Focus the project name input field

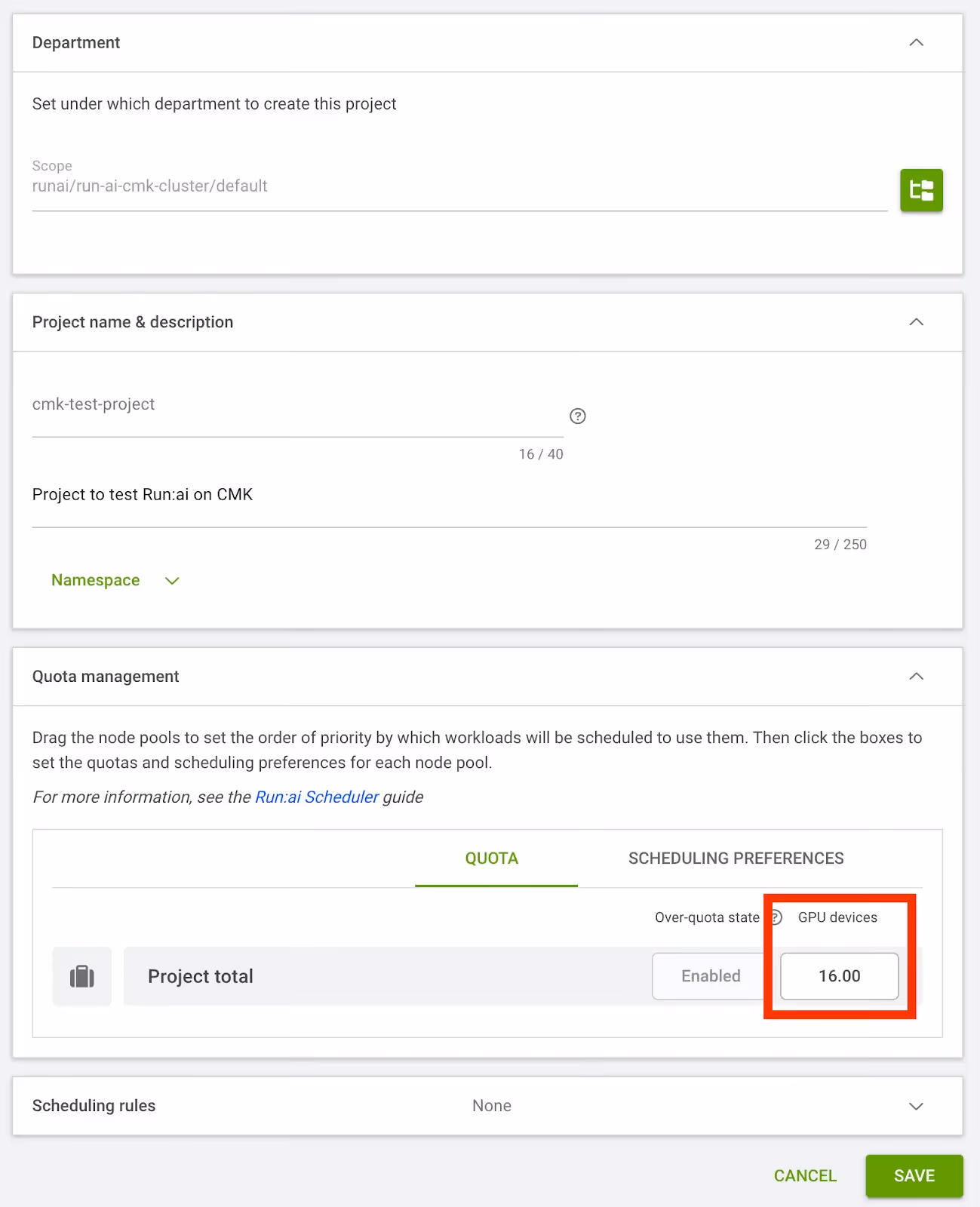298,405
